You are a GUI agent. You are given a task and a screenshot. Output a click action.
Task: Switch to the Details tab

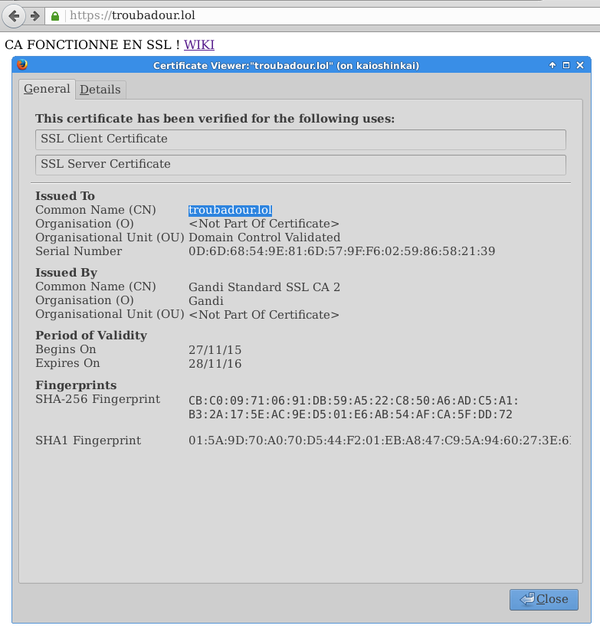click(x=100, y=90)
